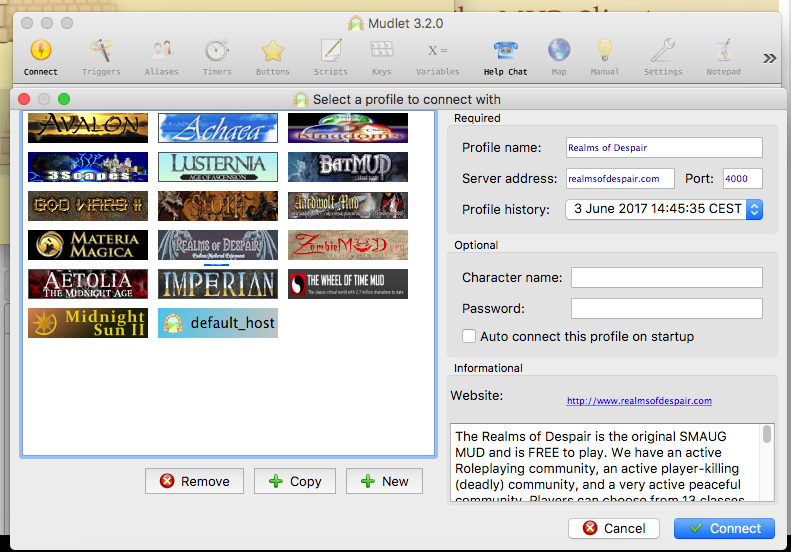Click the Copy profile button

coord(295,481)
